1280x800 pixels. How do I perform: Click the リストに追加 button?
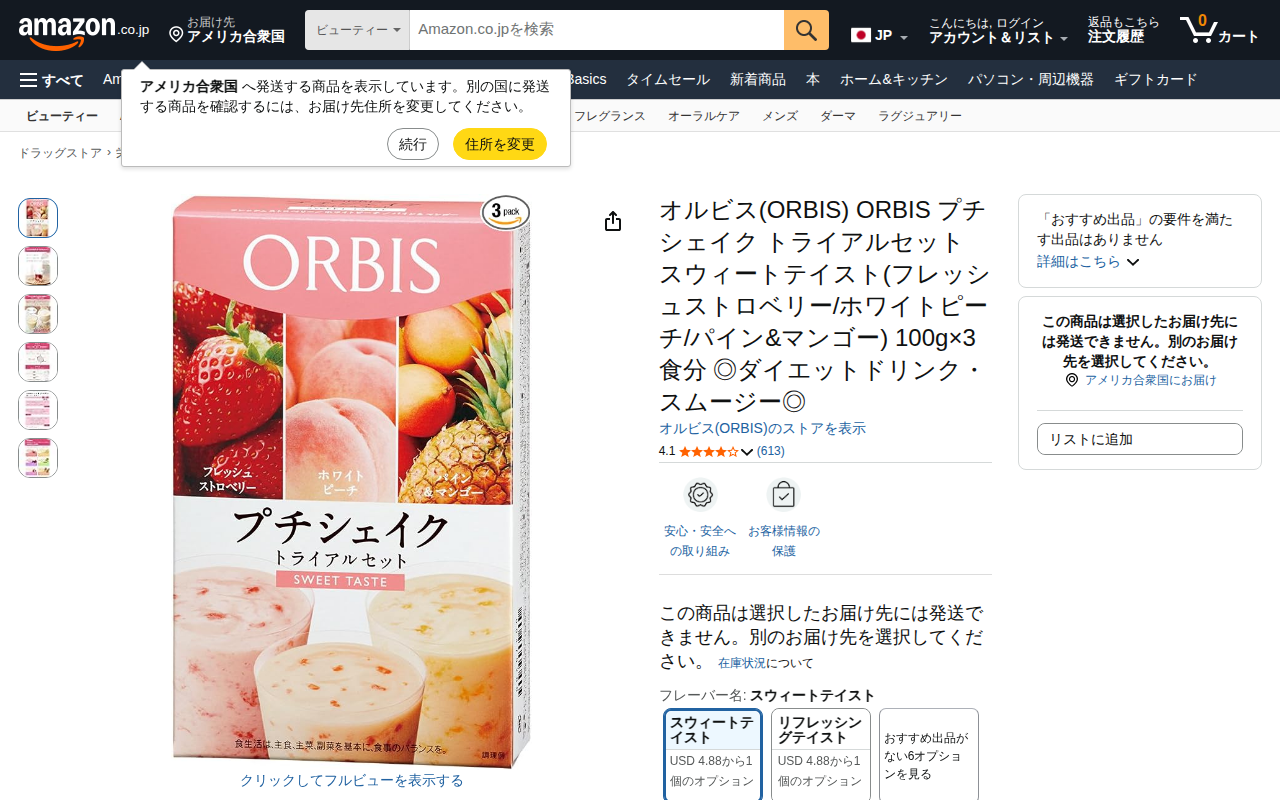(1140, 439)
